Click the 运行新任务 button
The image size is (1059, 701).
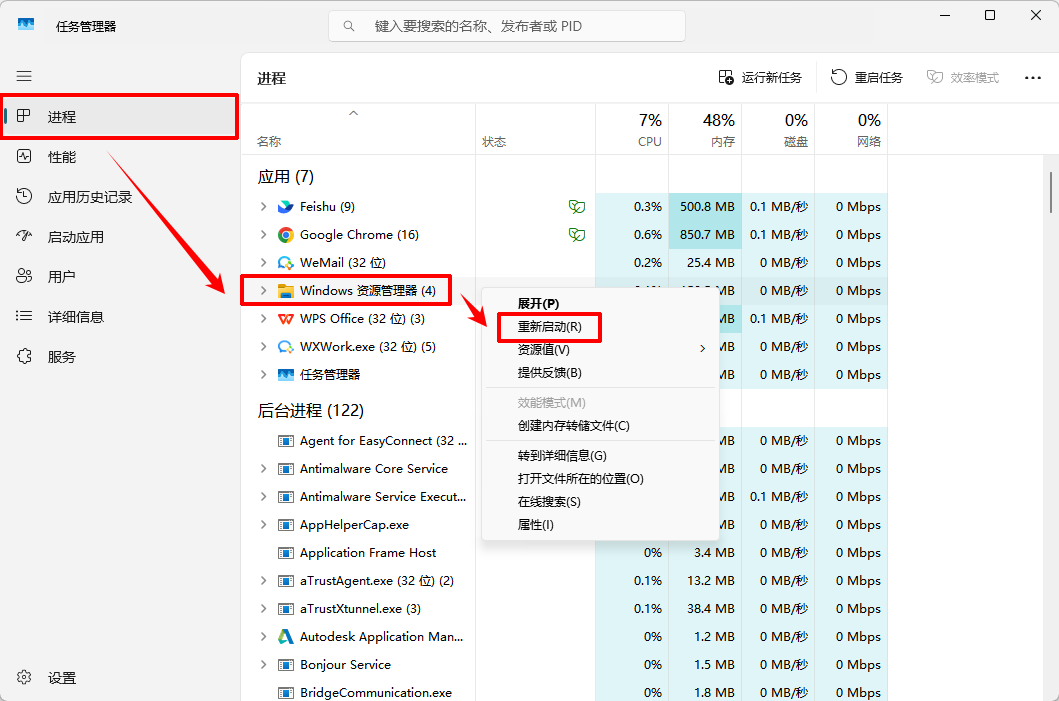pos(760,78)
